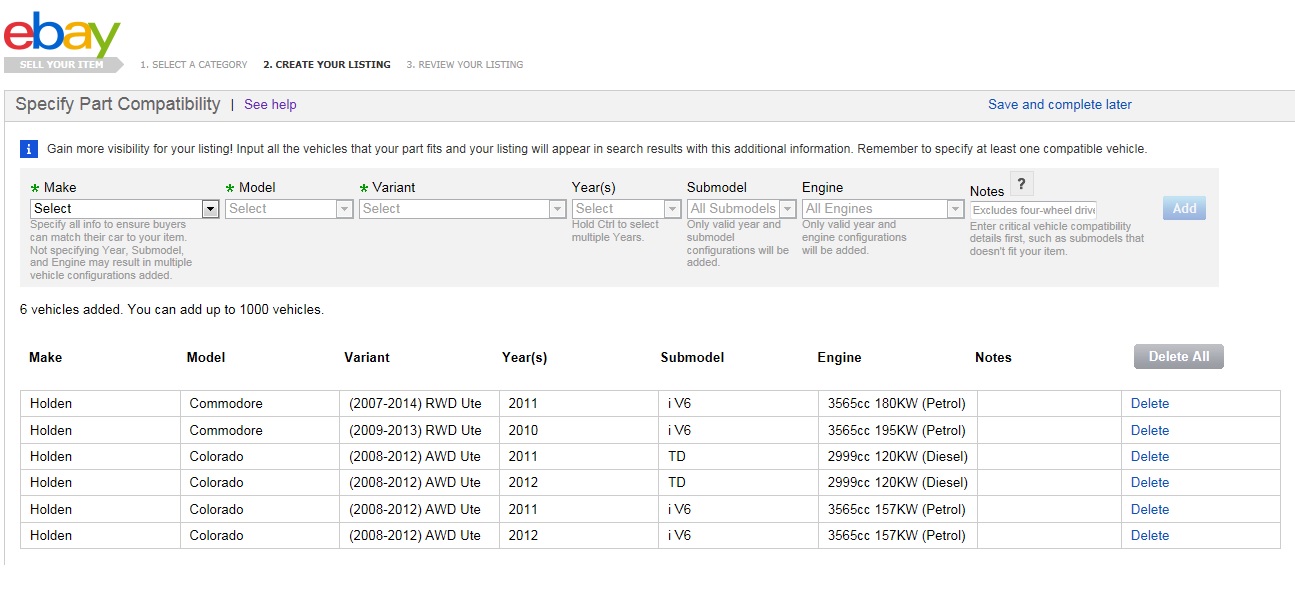Screen dimensions: 1295x589
Task: Select step 2 Create Your Listing
Action: 327,65
